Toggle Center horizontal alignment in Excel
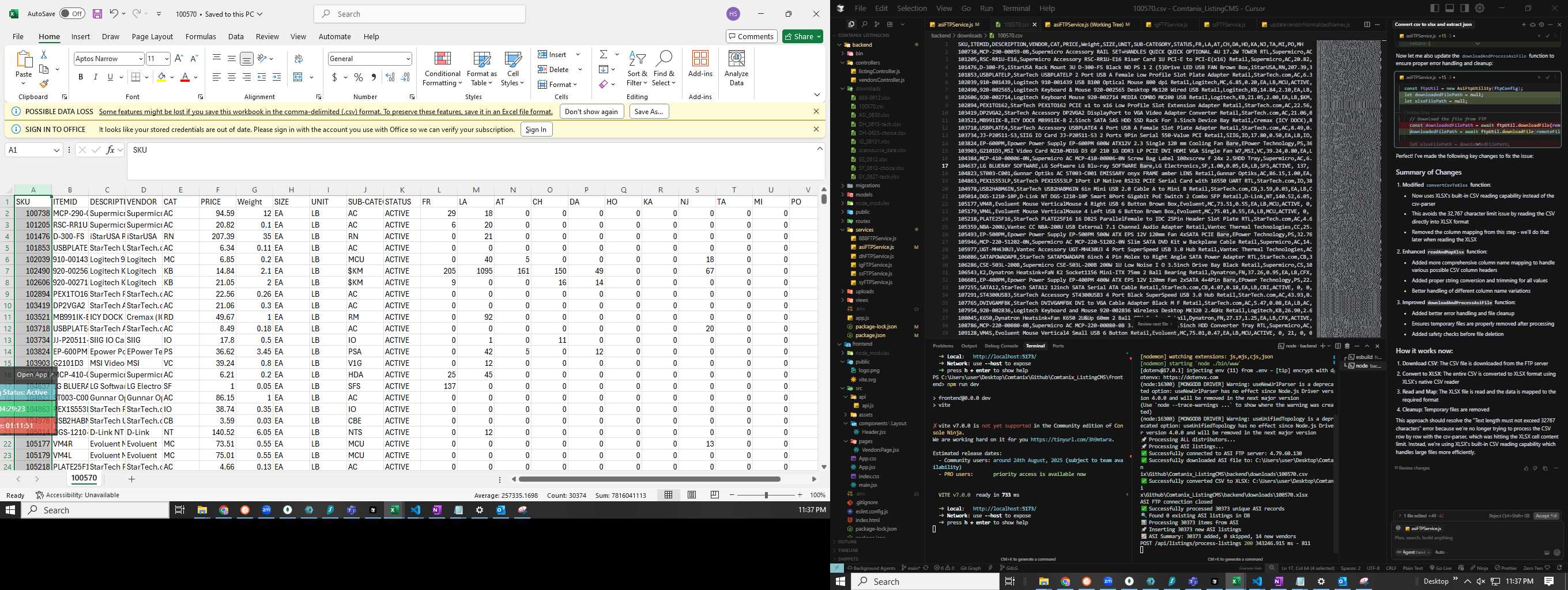Image resolution: width=1568 pixels, height=590 pixels. [x=231, y=77]
